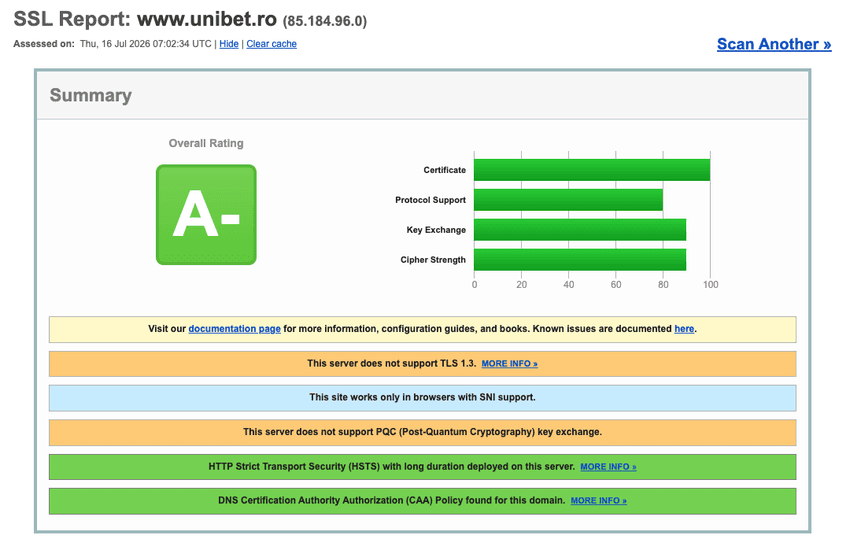Click the '20' axis label on chart
This screenshot has width=850, height=542.
coord(521,285)
